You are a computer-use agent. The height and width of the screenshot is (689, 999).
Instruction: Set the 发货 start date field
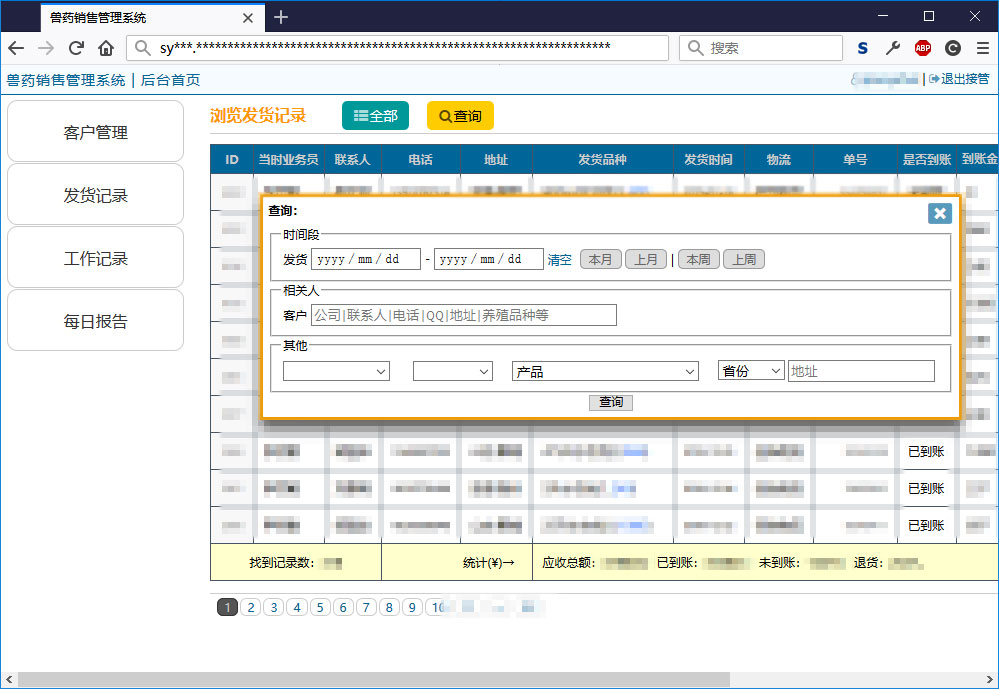(366, 259)
